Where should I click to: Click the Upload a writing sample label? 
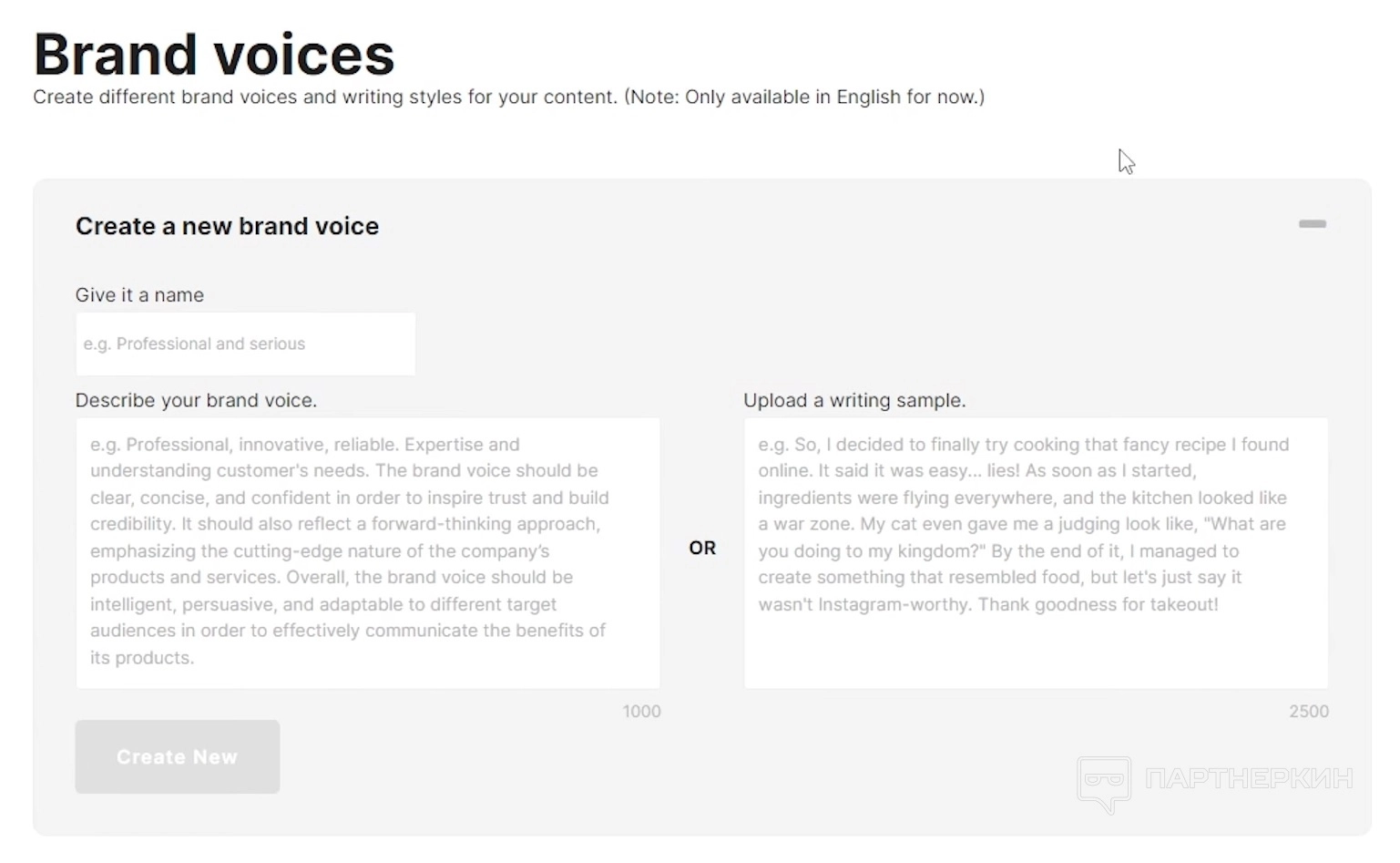click(x=854, y=400)
